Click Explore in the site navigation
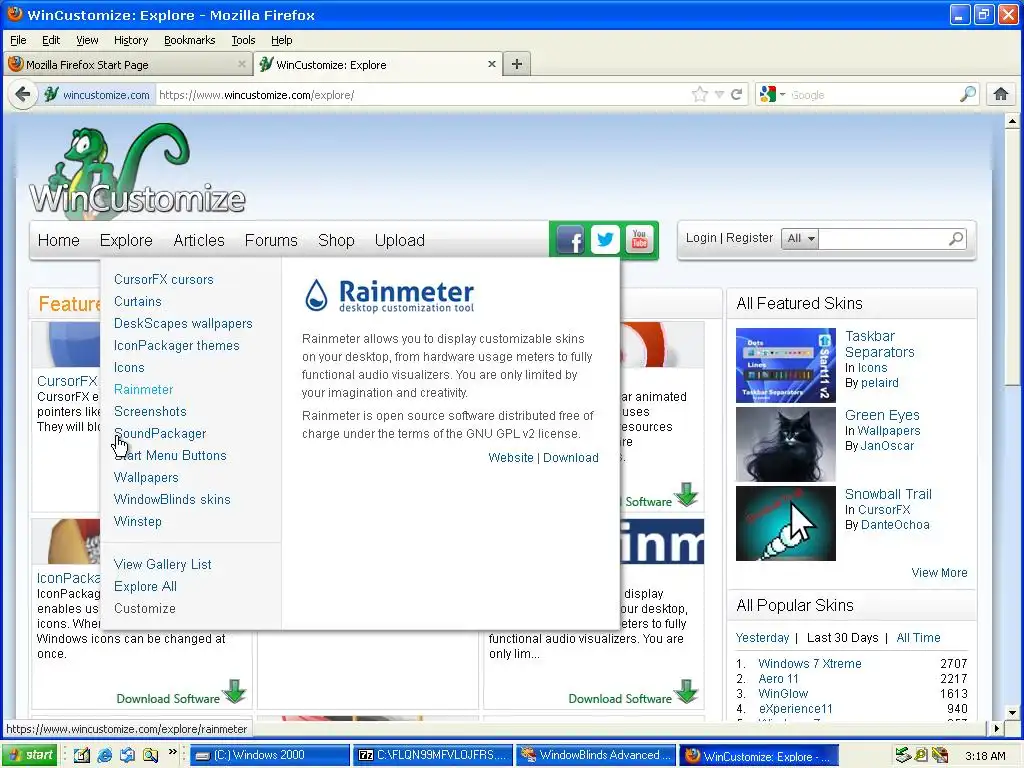The image size is (1024, 768). 126,240
